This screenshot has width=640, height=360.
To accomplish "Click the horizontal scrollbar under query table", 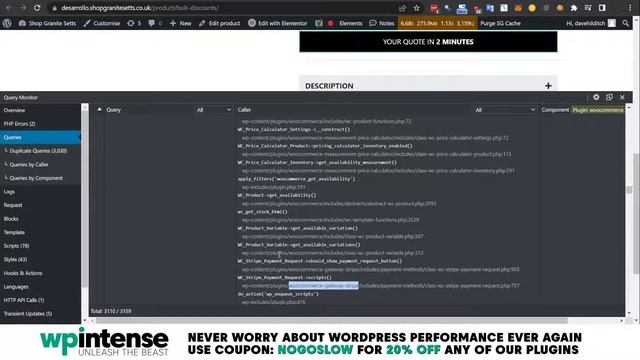I will tap(331, 320).
